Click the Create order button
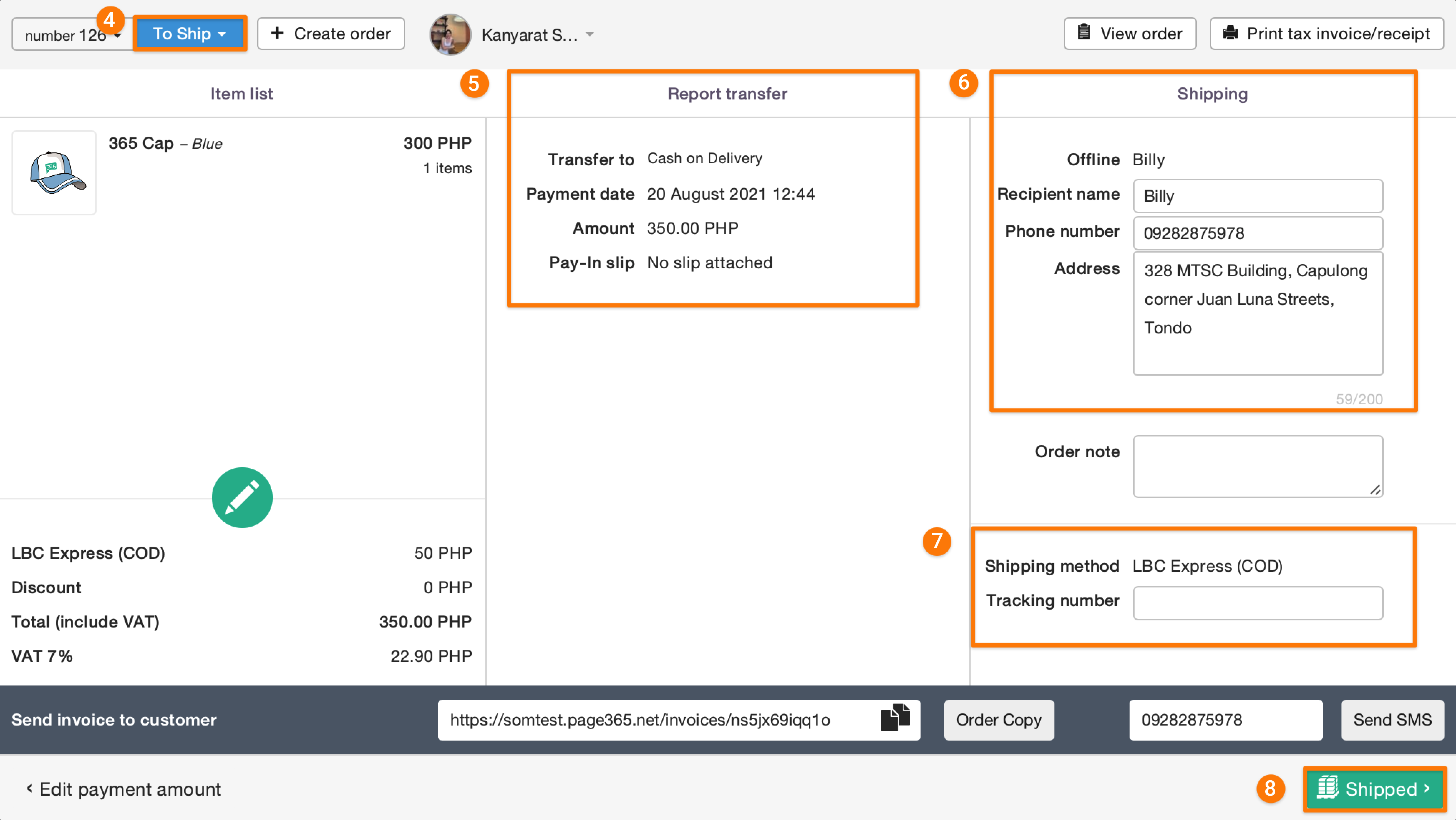Image resolution: width=1456 pixels, height=820 pixels. (x=331, y=34)
